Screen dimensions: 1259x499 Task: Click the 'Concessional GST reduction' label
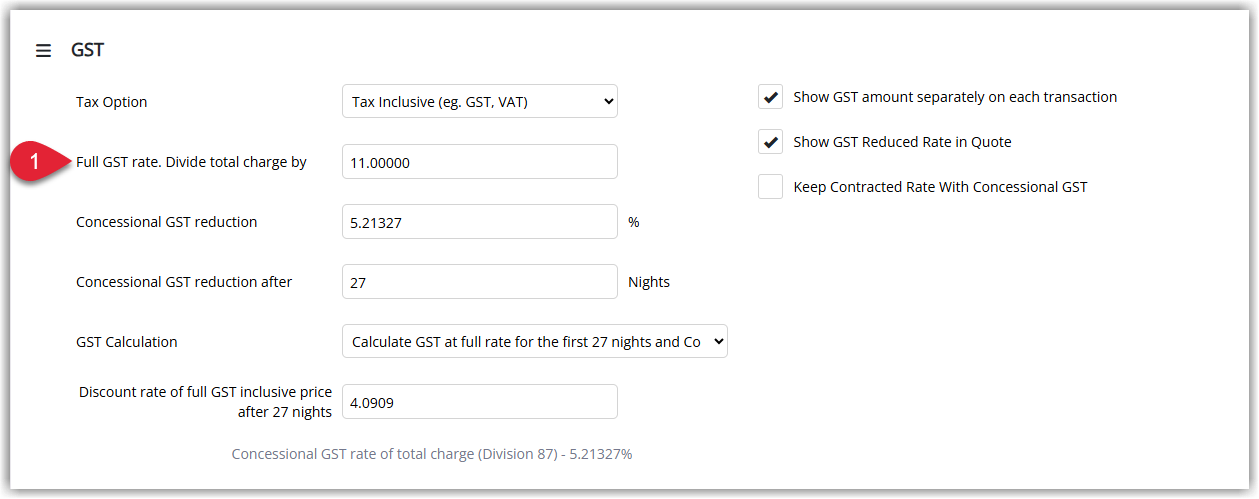pyautogui.click(x=167, y=222)
